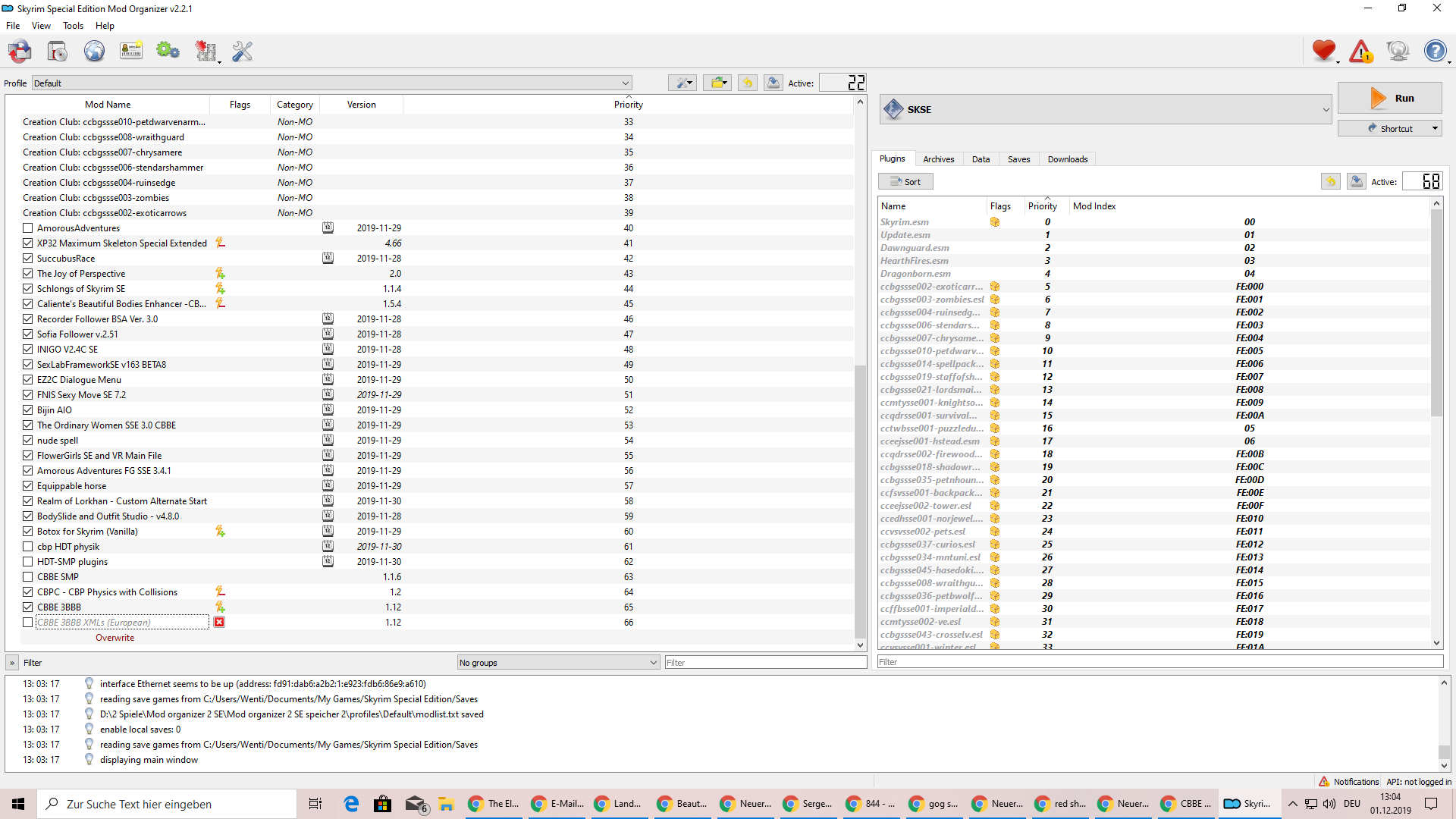Open Microsoft Edge from taskbar
This screenshot has height=819, width=1456.
click(x=351, y=804)
